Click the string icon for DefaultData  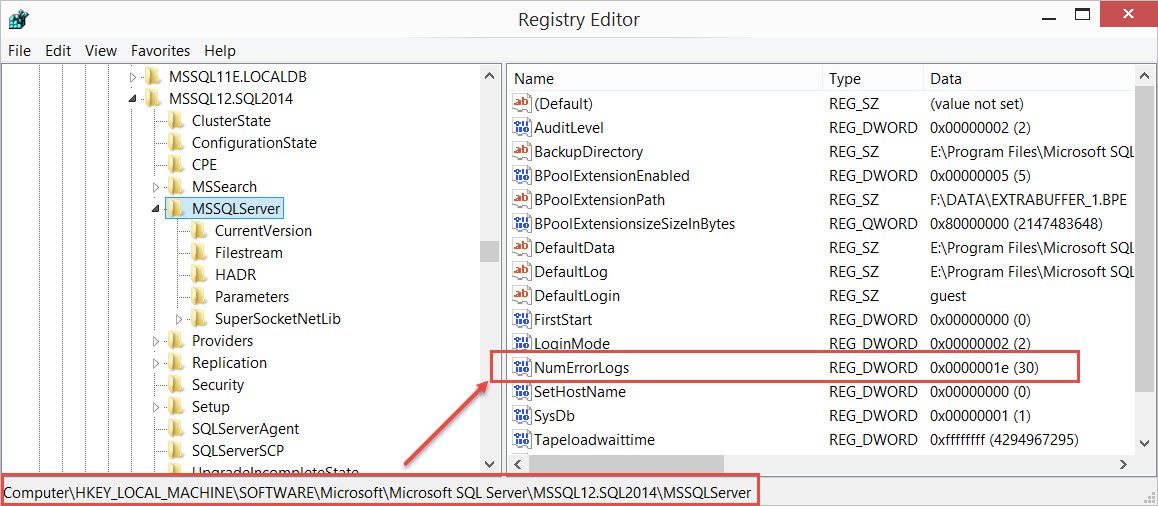coord(522,247)
